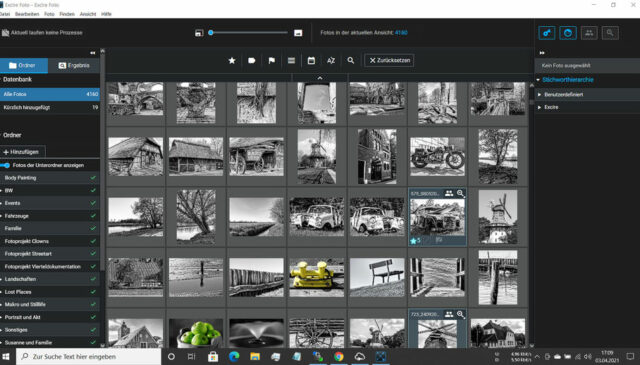
Task: Collapse right panel with double arrow
Action: click(542, 53)
